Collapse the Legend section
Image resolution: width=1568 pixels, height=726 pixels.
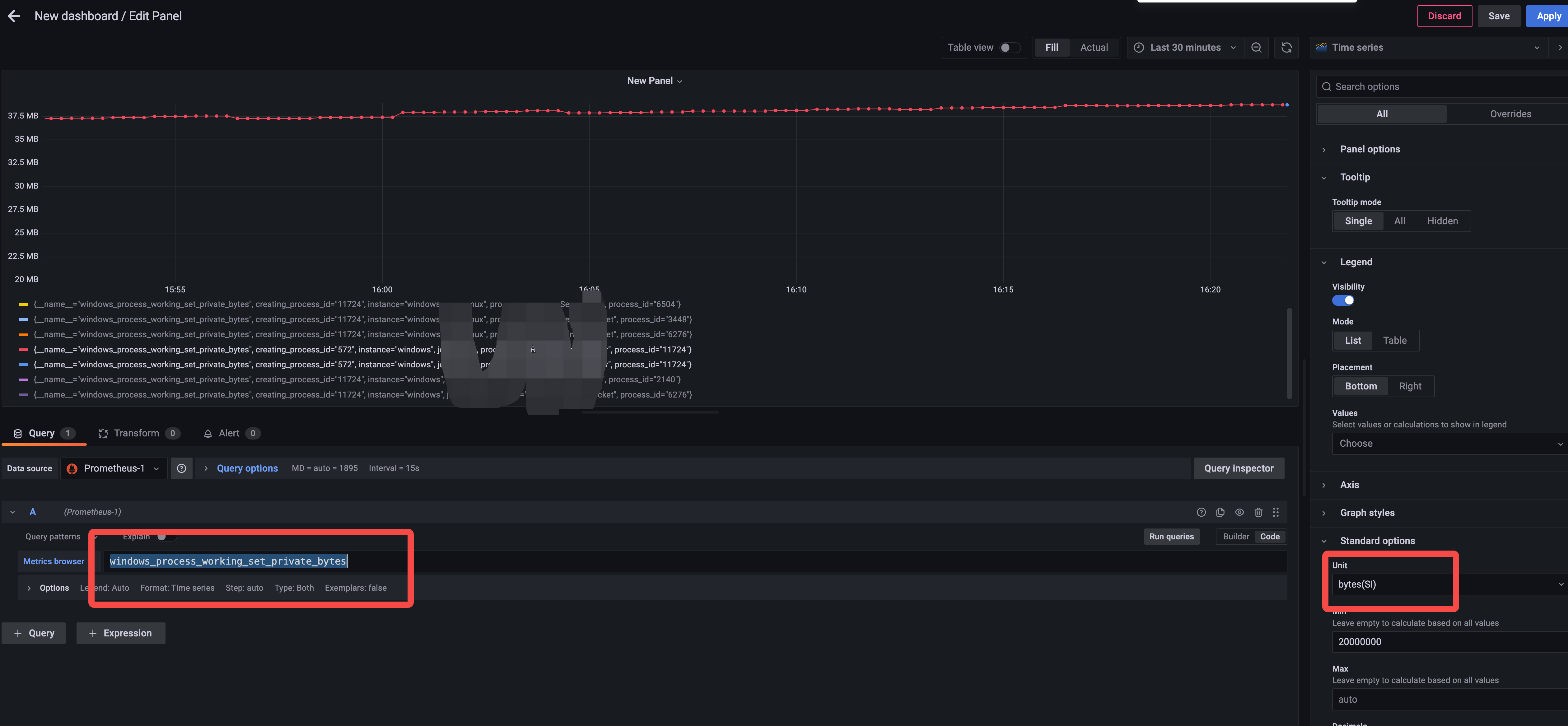1356,262
